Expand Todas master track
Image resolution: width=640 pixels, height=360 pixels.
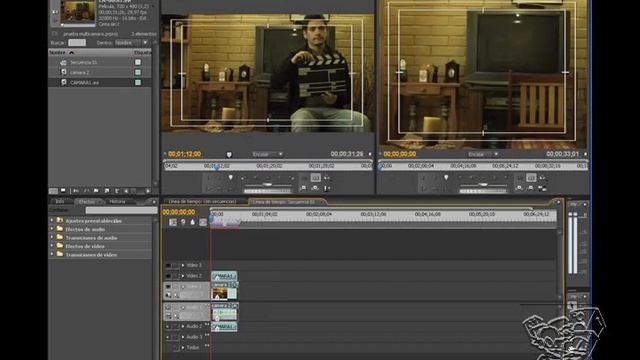click(183, 348)
